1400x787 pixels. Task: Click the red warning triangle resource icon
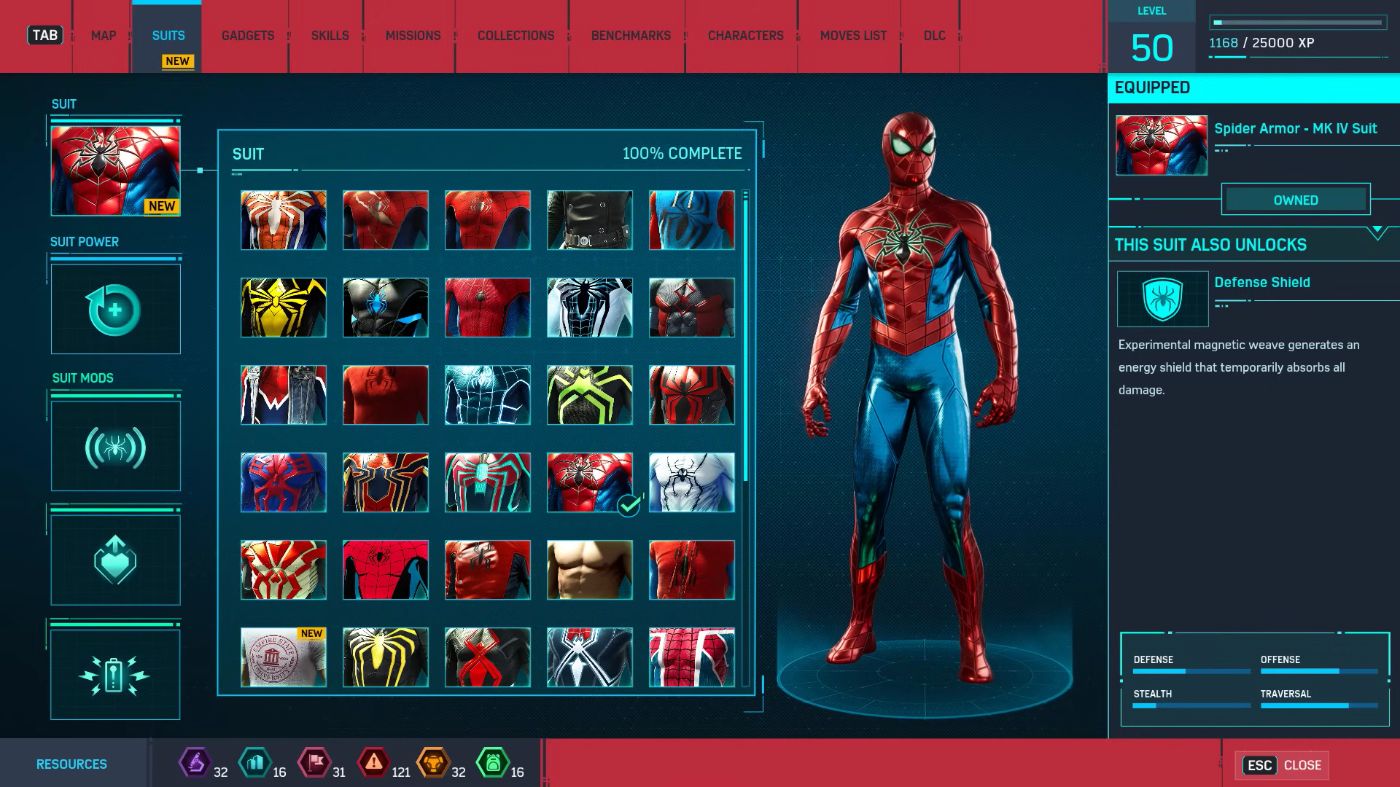click(373, 764)
